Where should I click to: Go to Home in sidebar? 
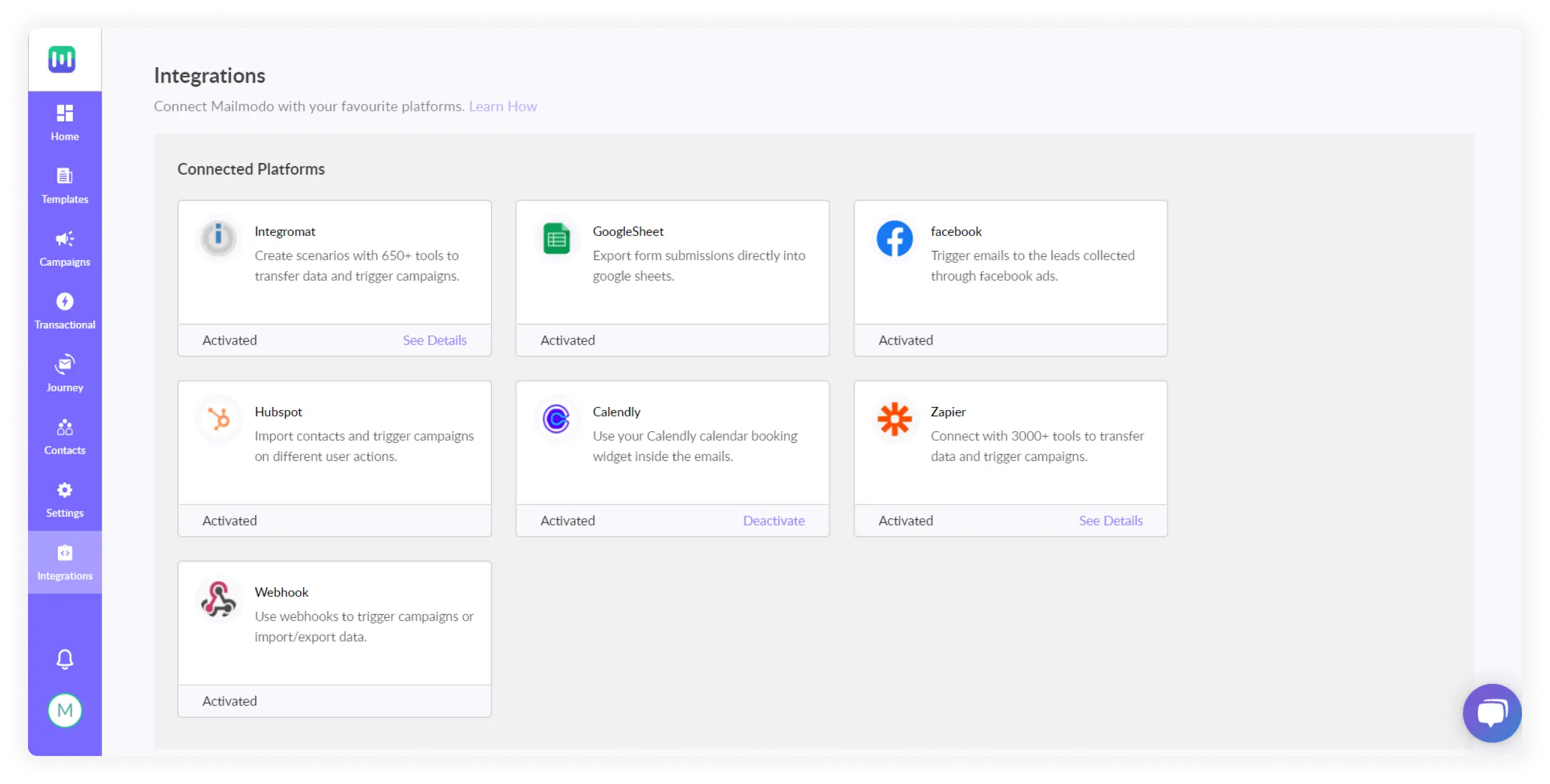[x=65, y=123]
